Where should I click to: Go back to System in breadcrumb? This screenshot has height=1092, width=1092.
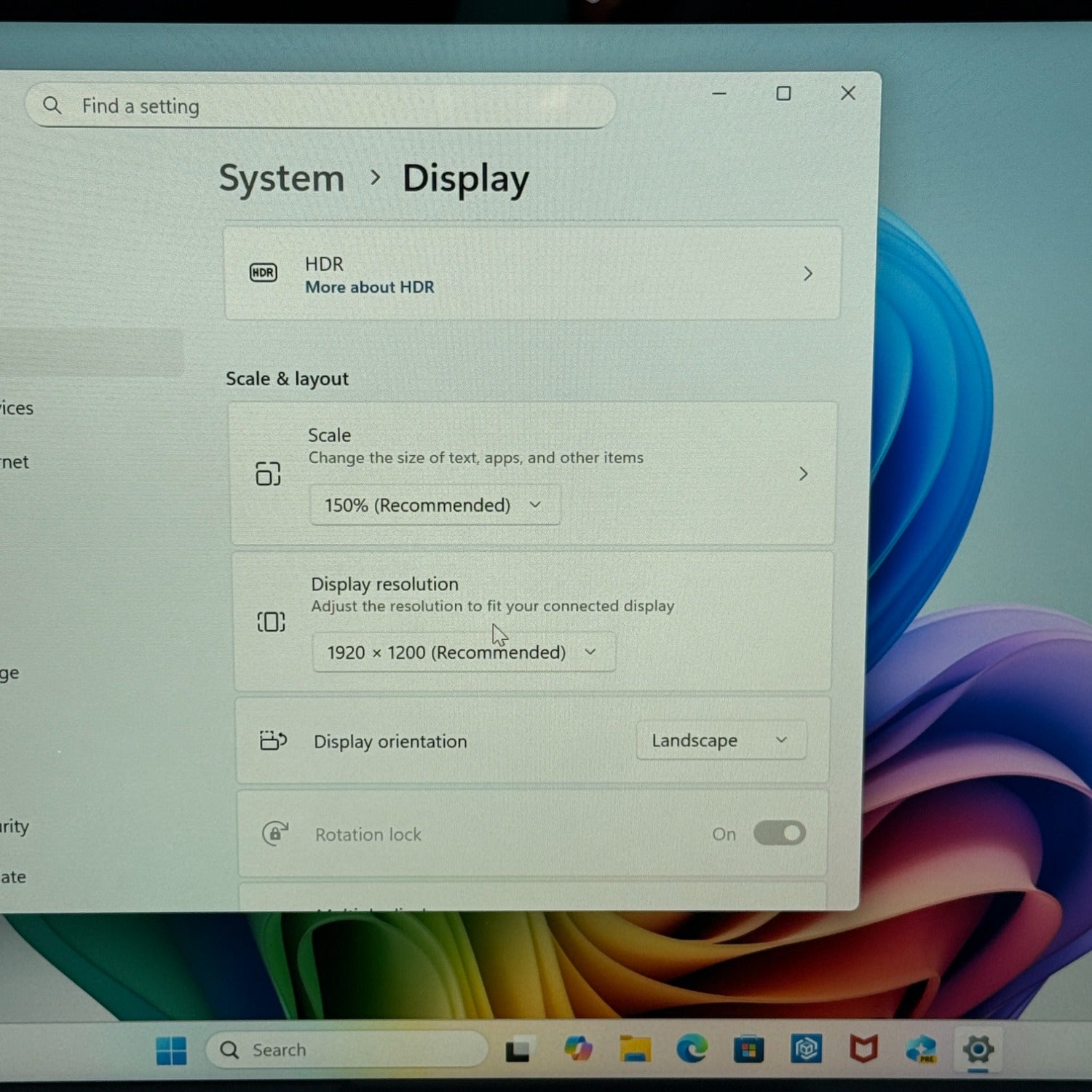pyautogui.click(x=282, y=178)
